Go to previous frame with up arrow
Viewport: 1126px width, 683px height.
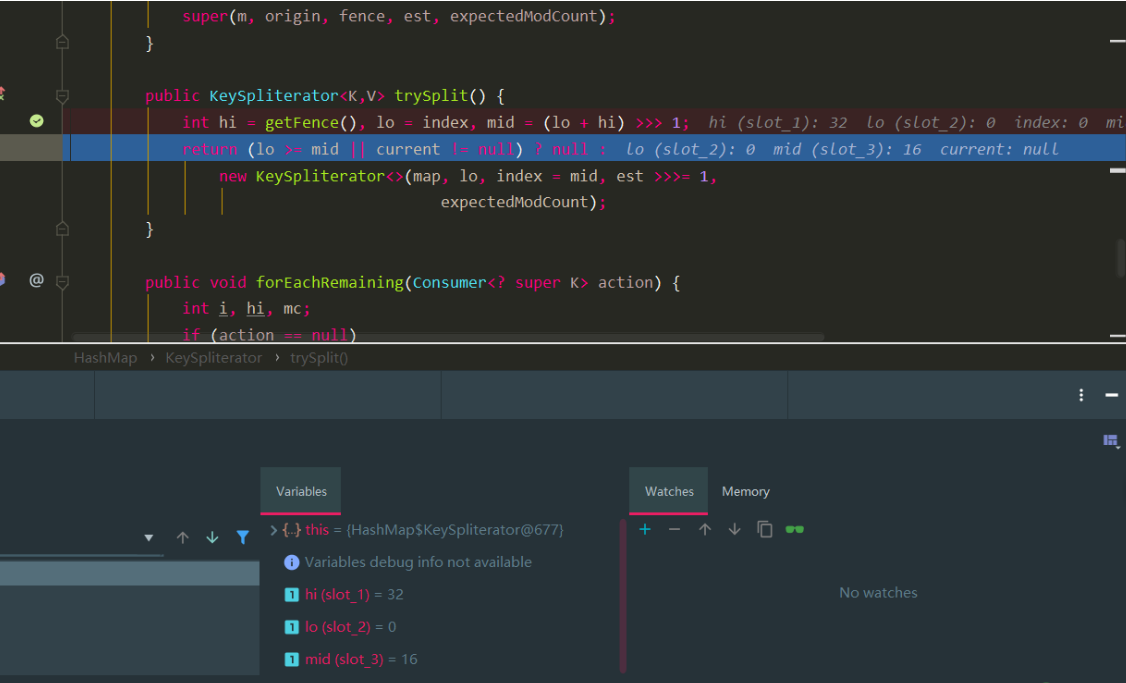click(182, 537)
